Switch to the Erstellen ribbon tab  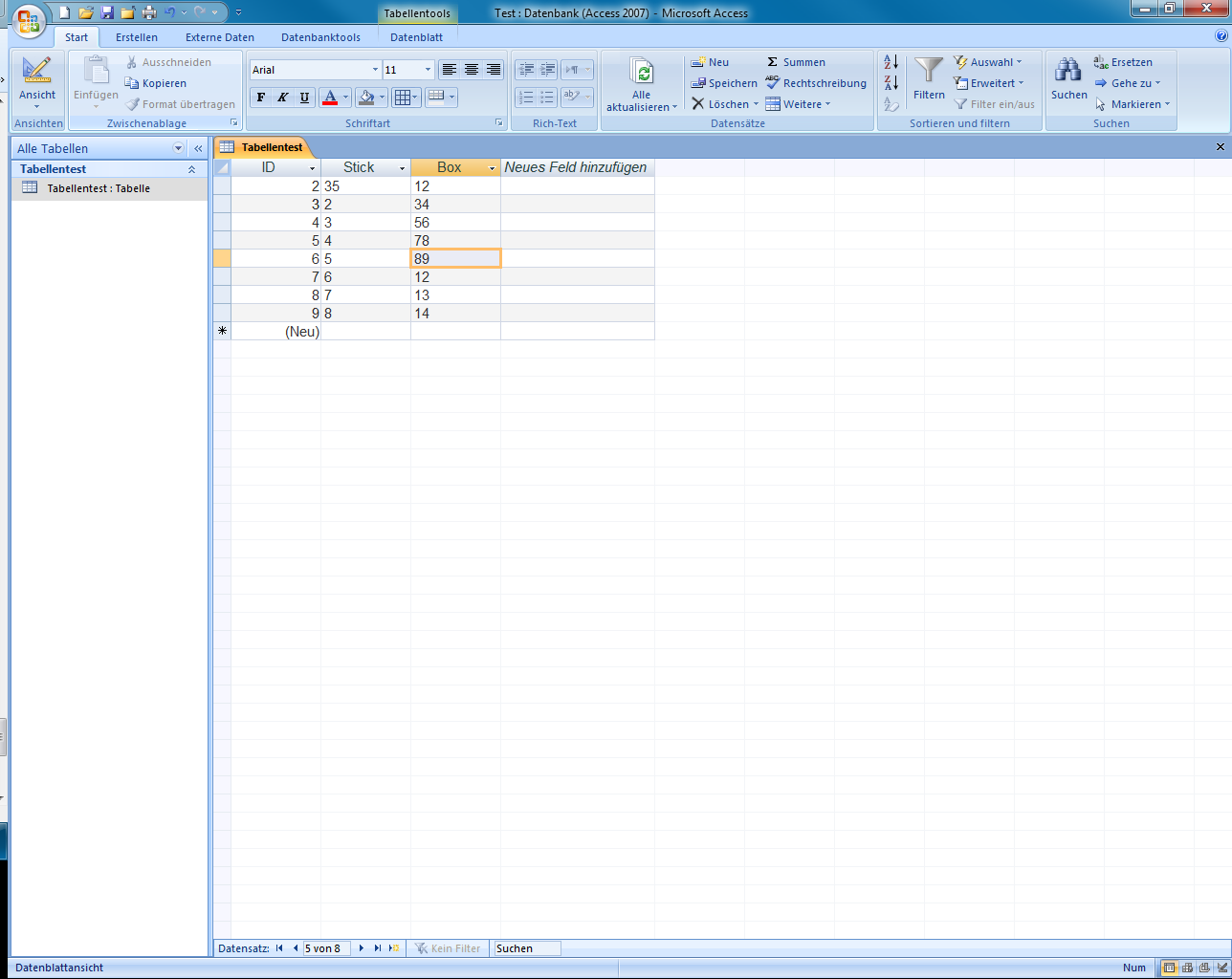(x=137, y=37)
